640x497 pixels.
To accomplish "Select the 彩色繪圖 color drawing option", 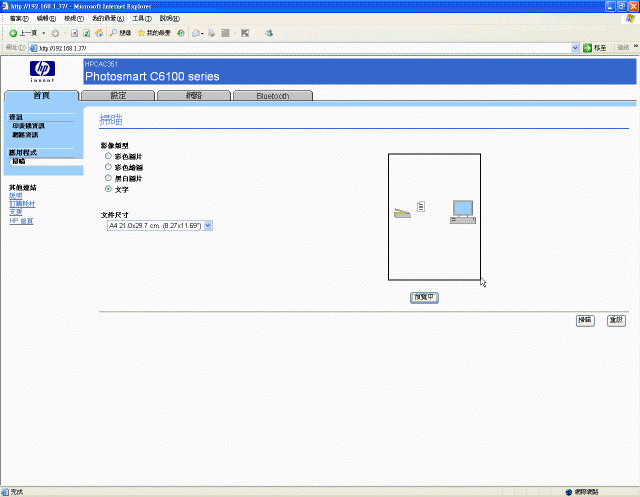I will tap(108, 167).
